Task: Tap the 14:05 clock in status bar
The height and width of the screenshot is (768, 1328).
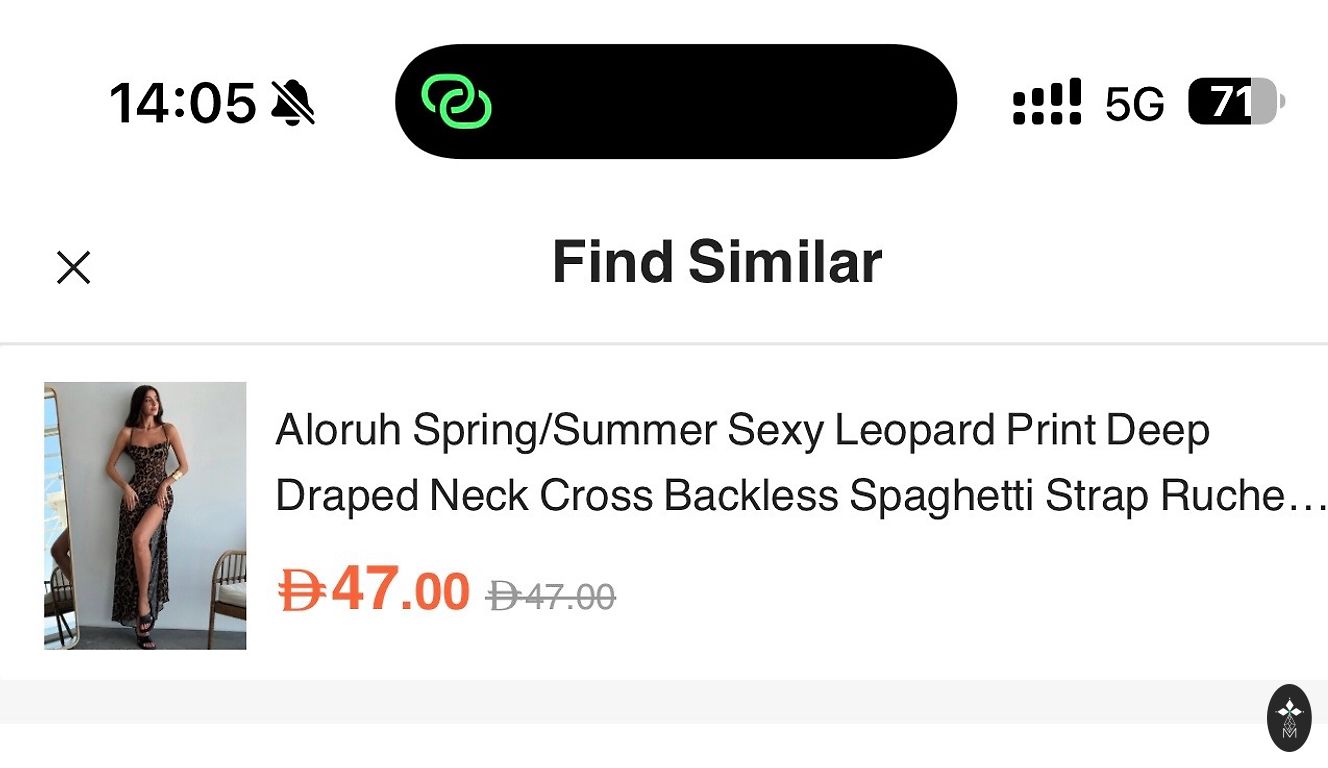Action: (x=183, y=103)
